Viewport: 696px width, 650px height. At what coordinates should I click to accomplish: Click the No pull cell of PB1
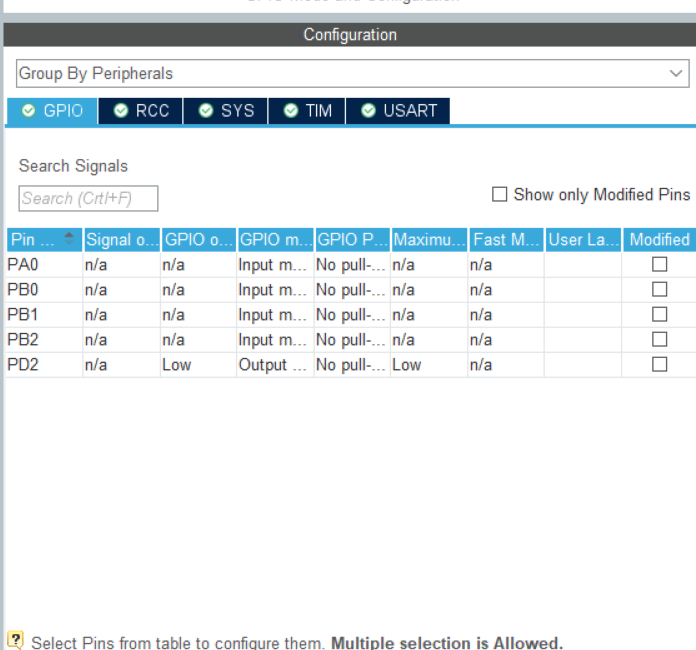(x=352, y=315)
